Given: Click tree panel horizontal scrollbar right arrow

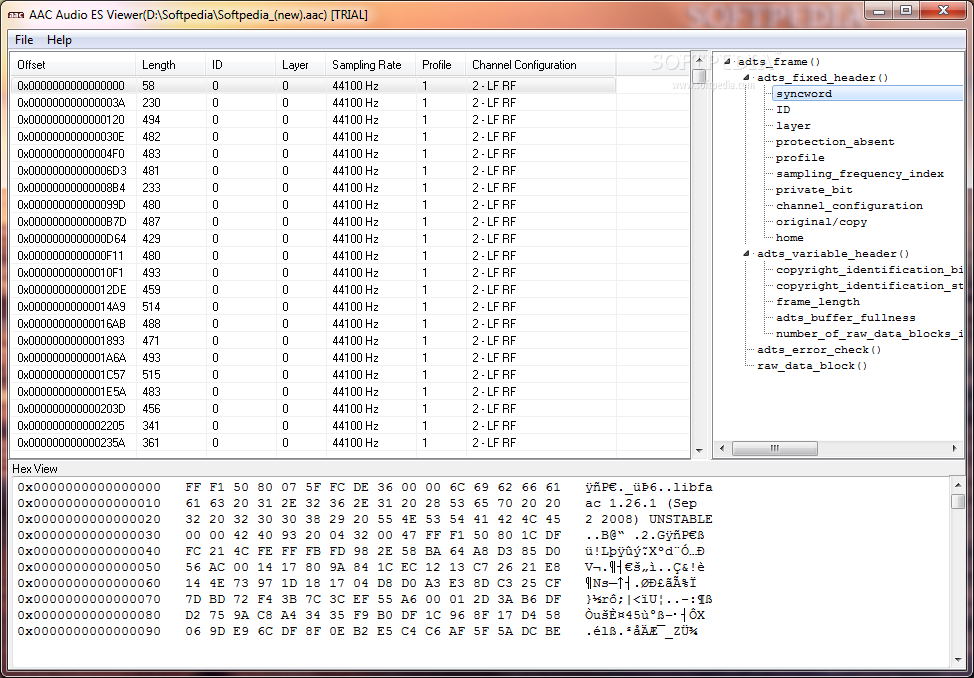Looking at the screenshot, I should 955,448.
